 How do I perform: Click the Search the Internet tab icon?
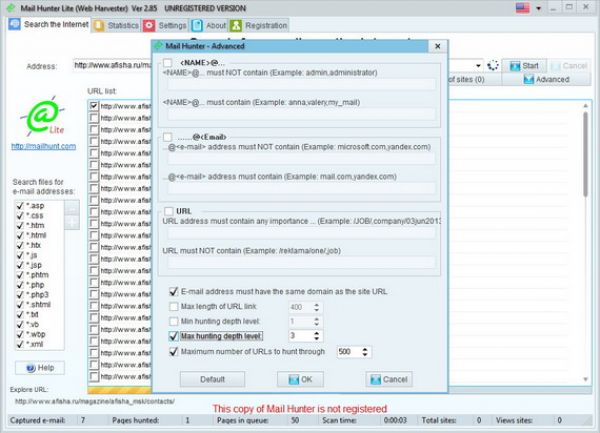point(15,24)
